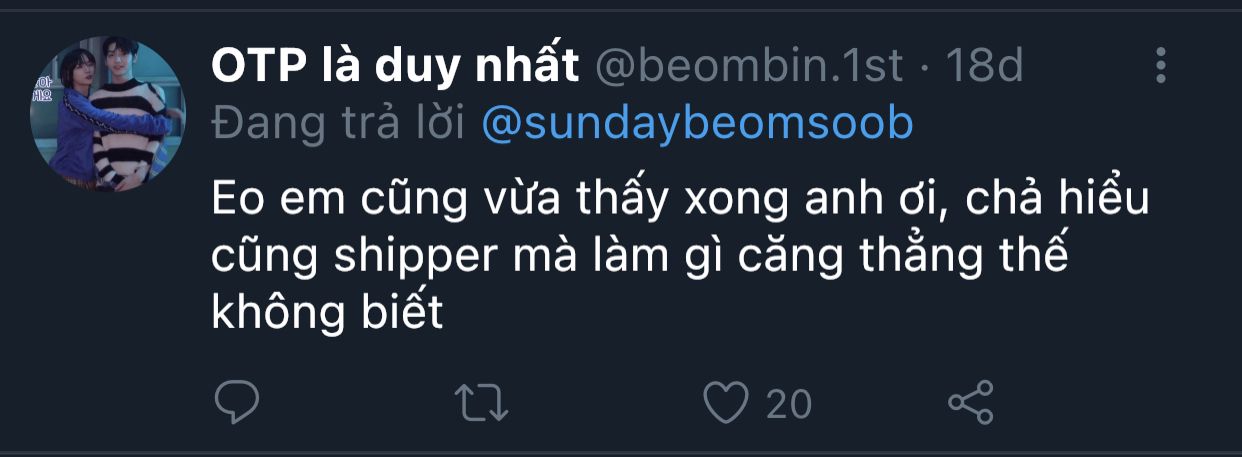Screen dimensions: 1242x457
Task: View the 20 likes count
Action: [789, 404]
